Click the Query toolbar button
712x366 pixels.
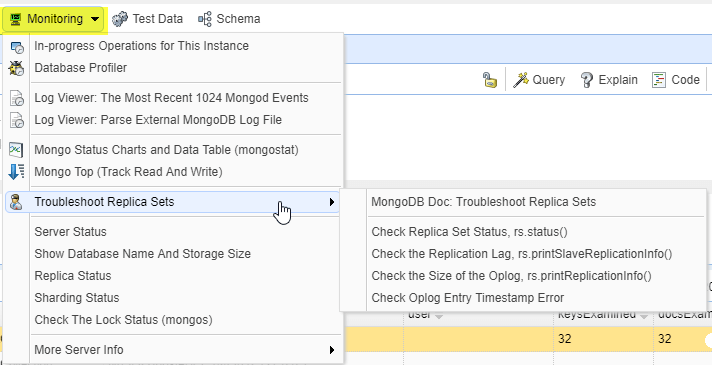539,80
